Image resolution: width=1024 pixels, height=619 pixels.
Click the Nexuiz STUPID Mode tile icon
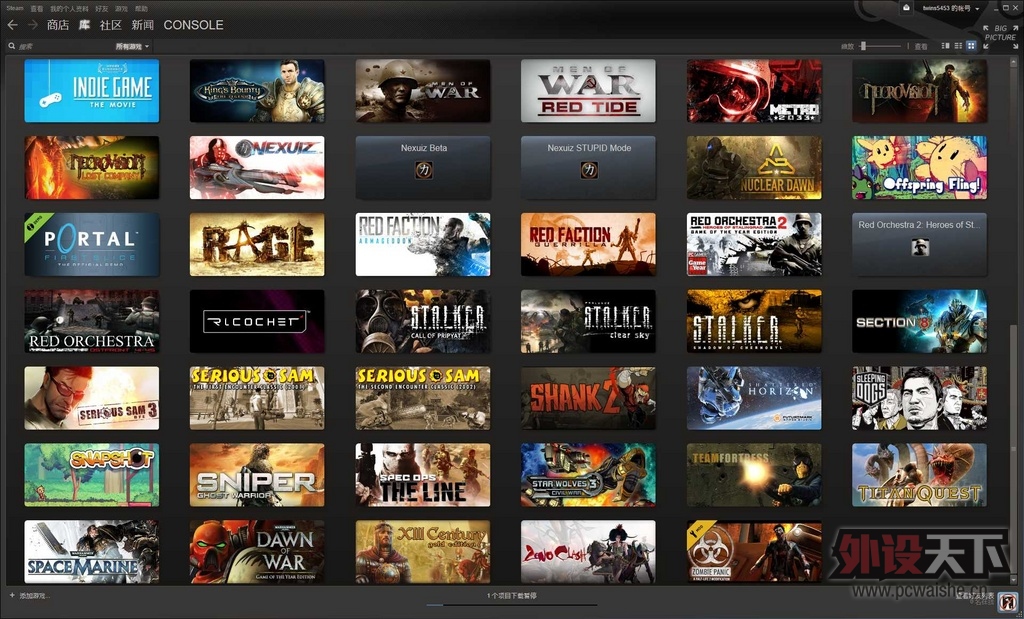point(589,170)
